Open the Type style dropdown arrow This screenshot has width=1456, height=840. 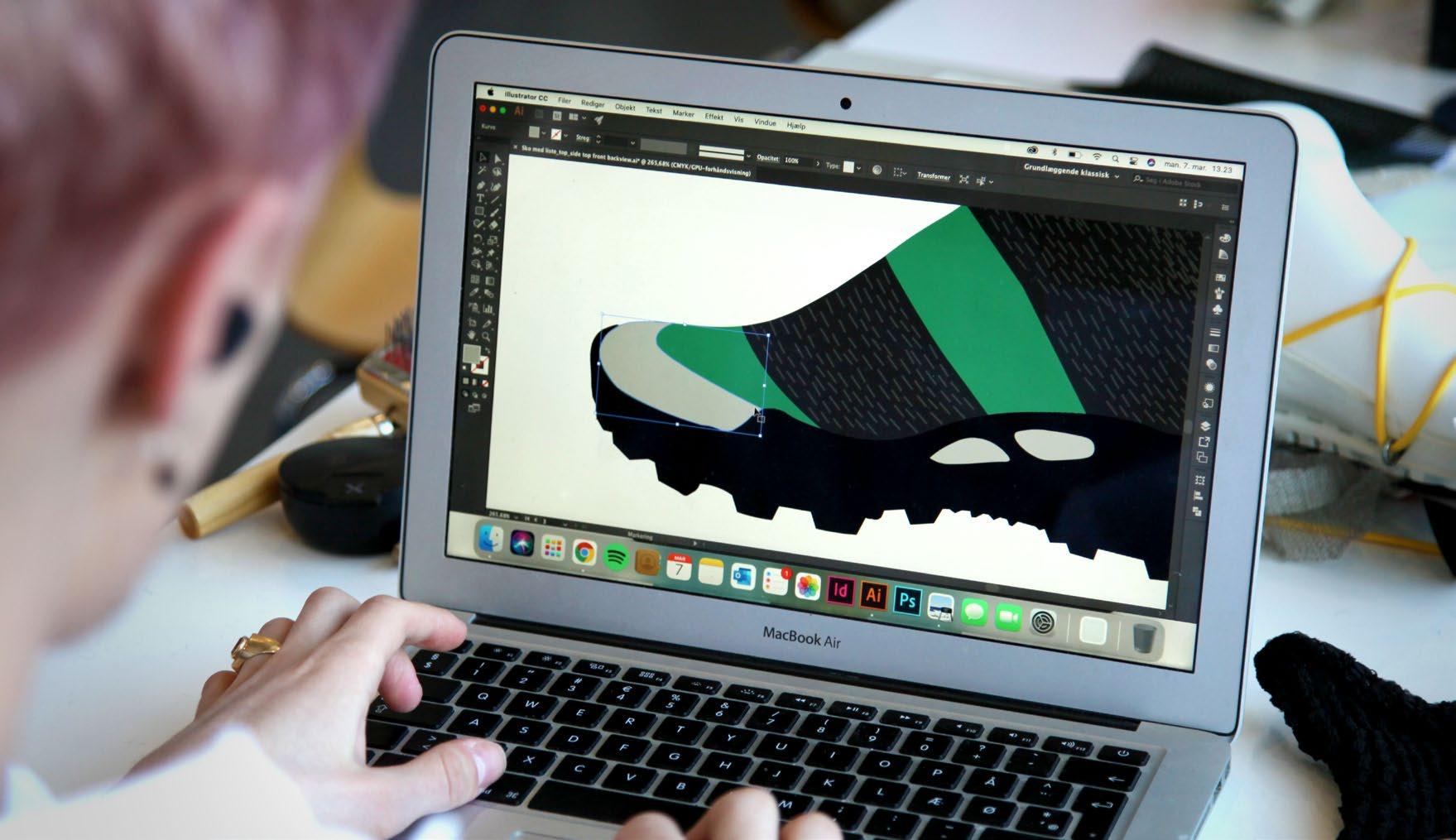tap(858, 168)
